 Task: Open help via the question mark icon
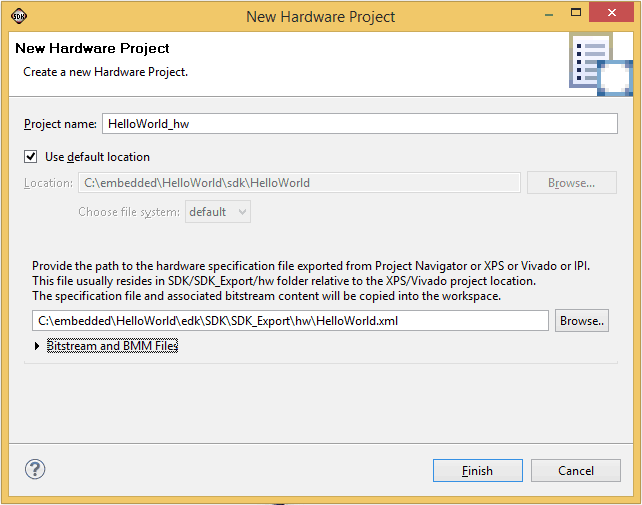tap(35, 469)
